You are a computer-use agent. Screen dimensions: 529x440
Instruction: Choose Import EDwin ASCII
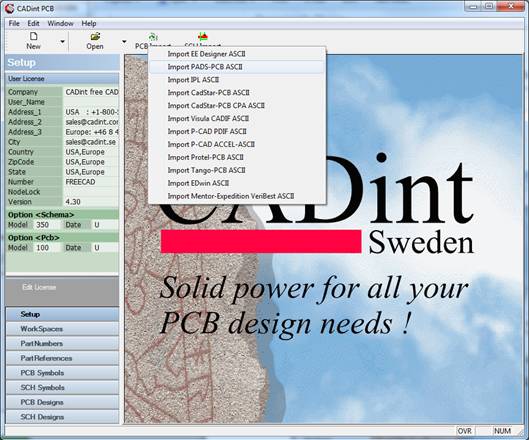coord(237,183)
